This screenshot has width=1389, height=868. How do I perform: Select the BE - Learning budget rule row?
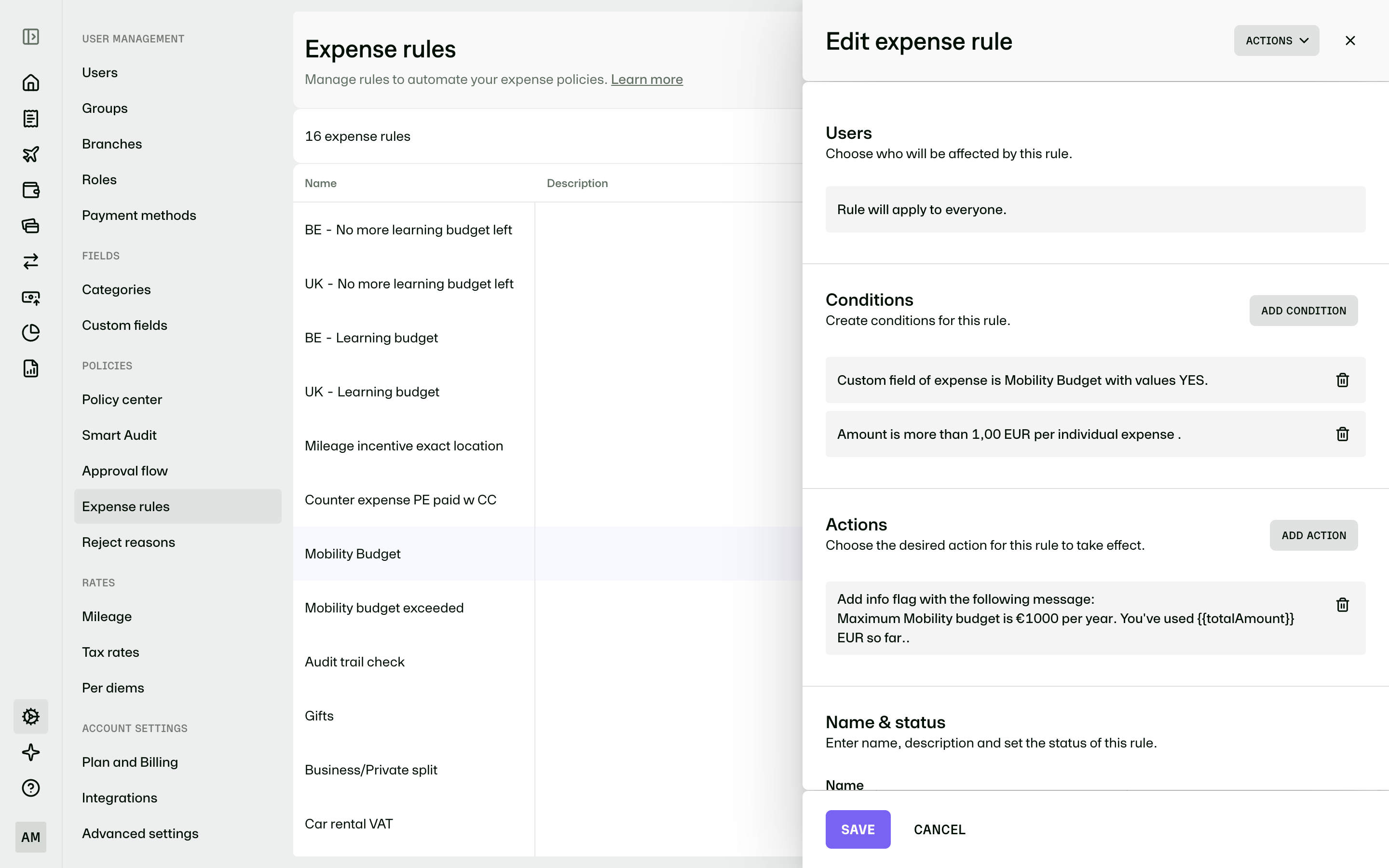click(x=547, y=338)
